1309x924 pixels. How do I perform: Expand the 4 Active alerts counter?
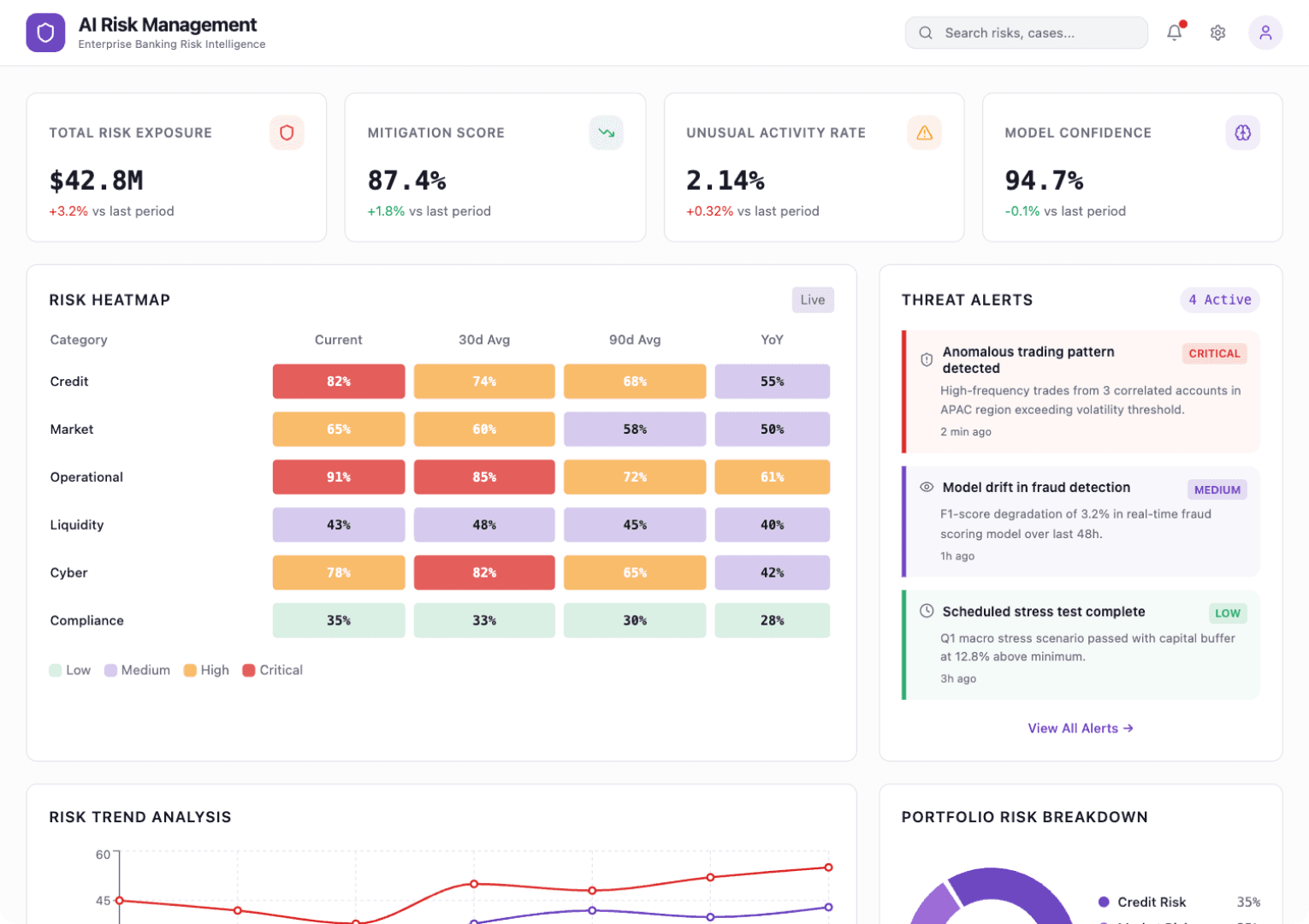(x=1219, y=299)
